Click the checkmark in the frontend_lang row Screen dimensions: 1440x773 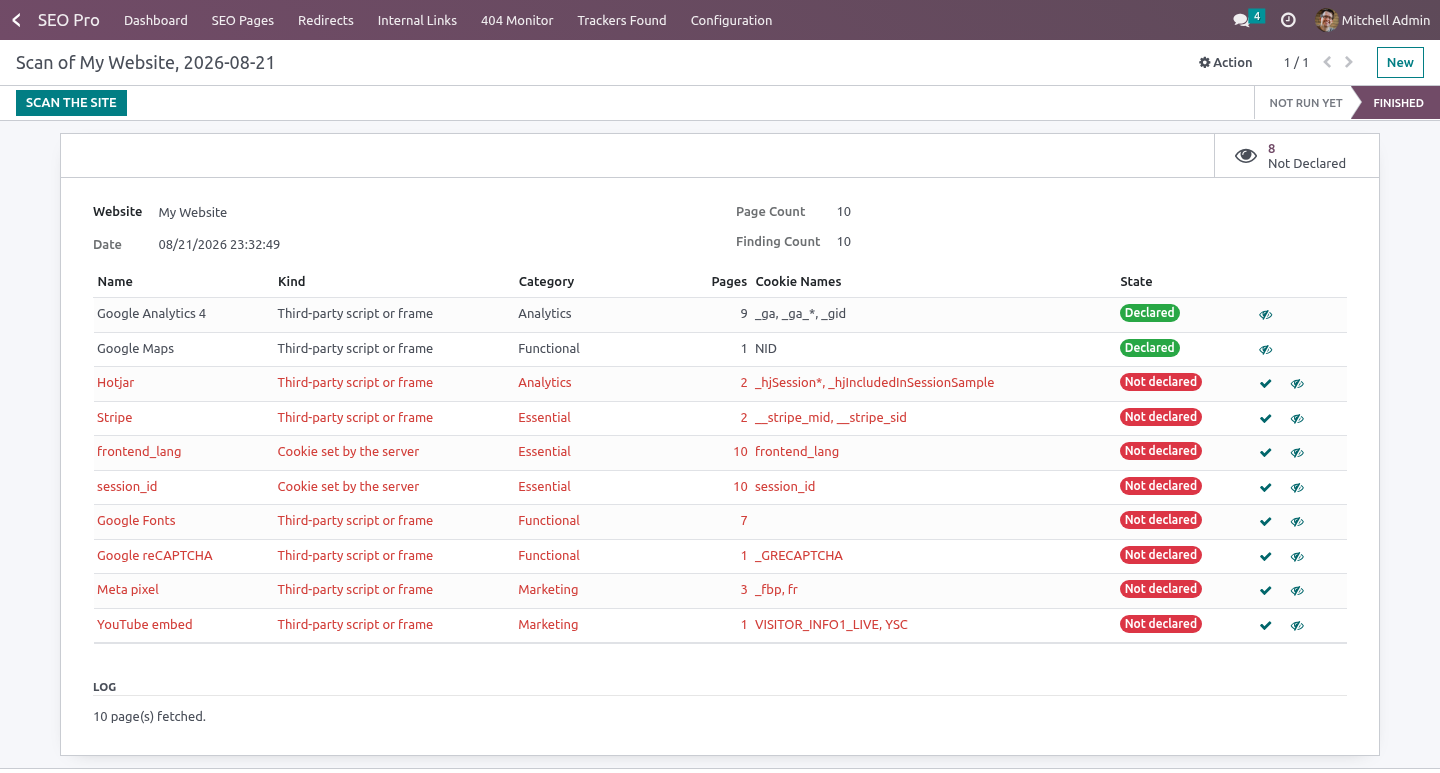tap(1266, 453)
